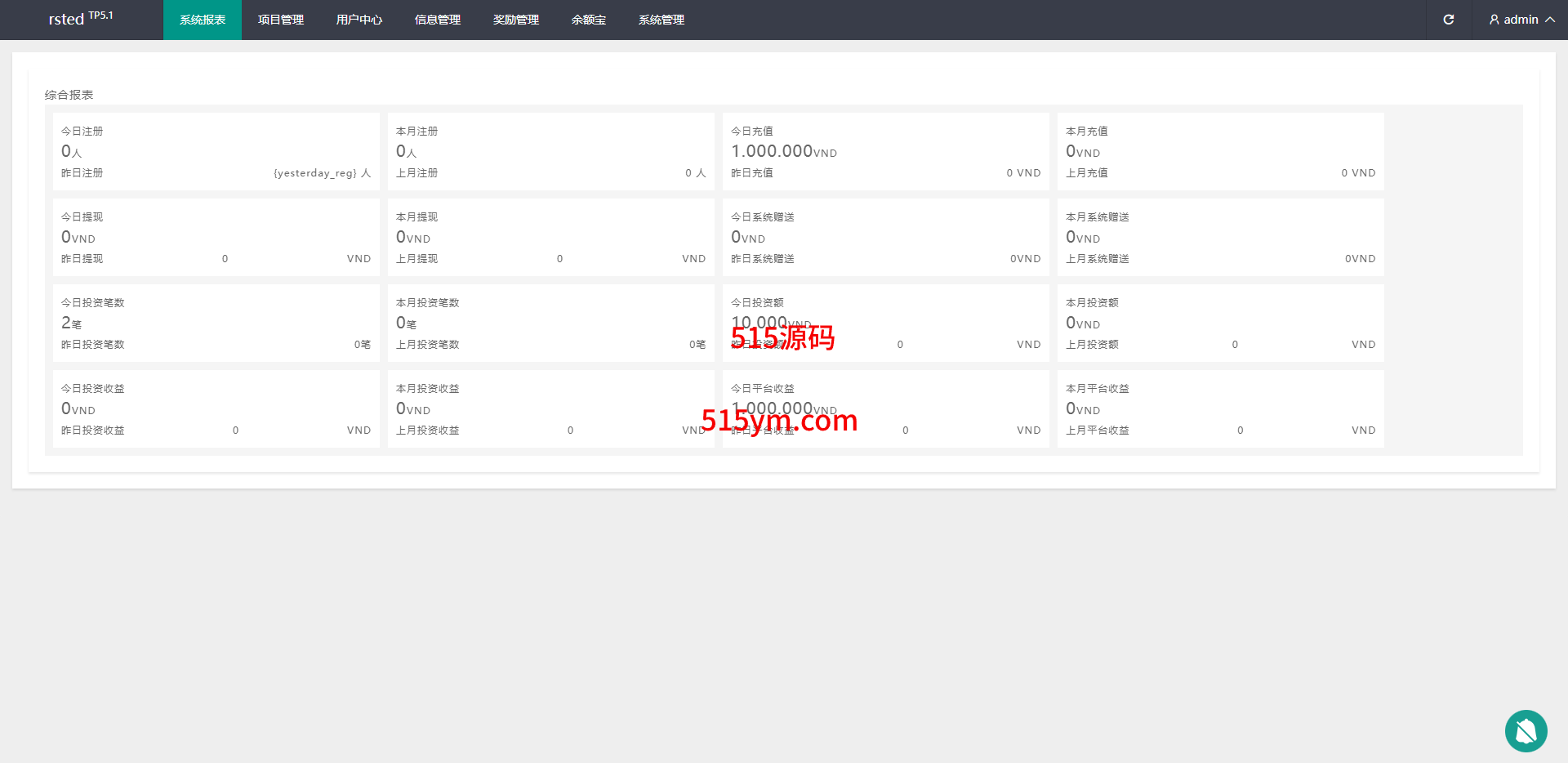Click the 今日充值 1.000.000 VND card
Image resolution: width=1568 pixels, height=763 pixels.
coord(885,152)
